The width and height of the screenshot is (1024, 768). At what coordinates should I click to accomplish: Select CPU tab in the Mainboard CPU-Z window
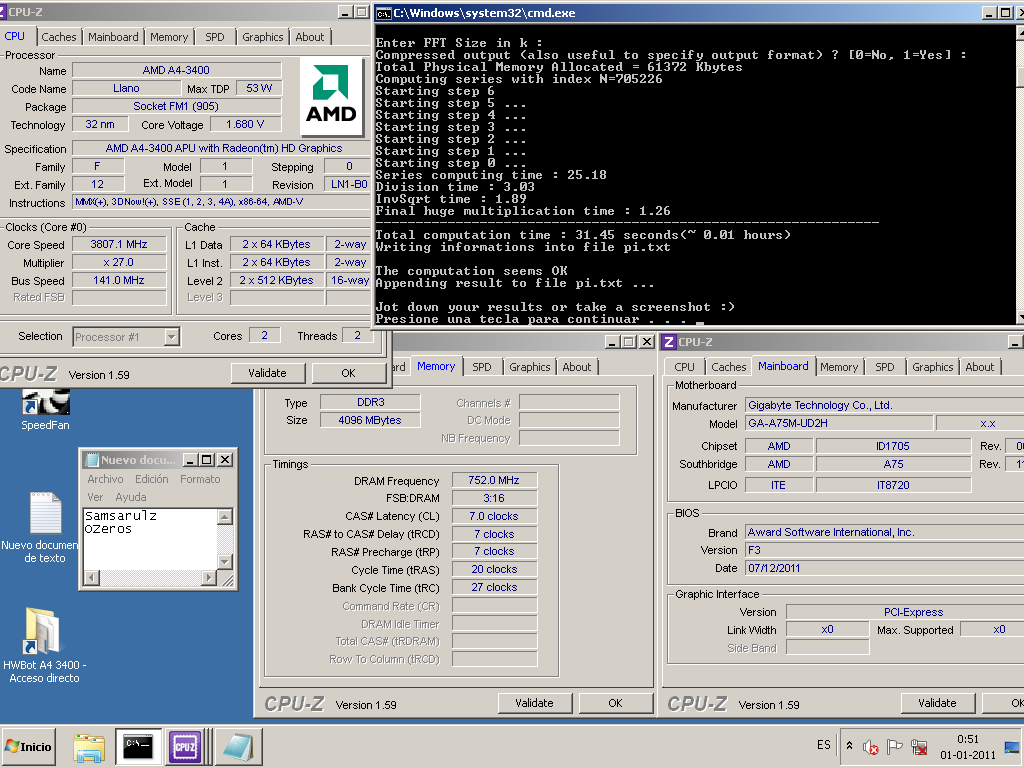click(684, 367)
